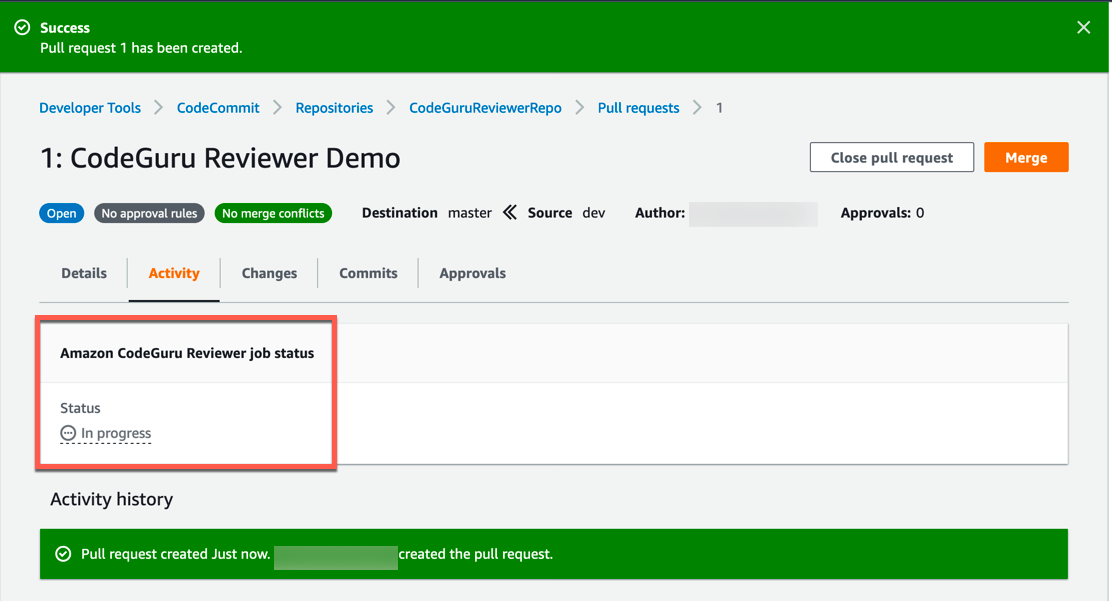The image size is (1112, 601).
Task: Dismiss the success notification with the X icon
Action: 1083,27
